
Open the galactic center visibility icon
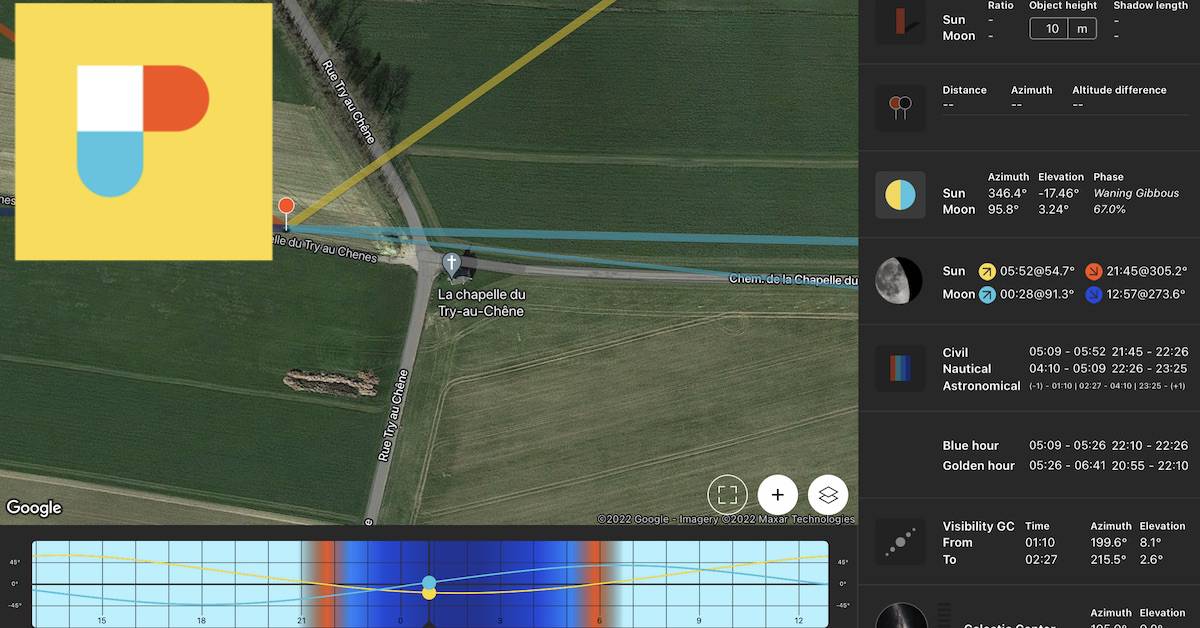900,542
